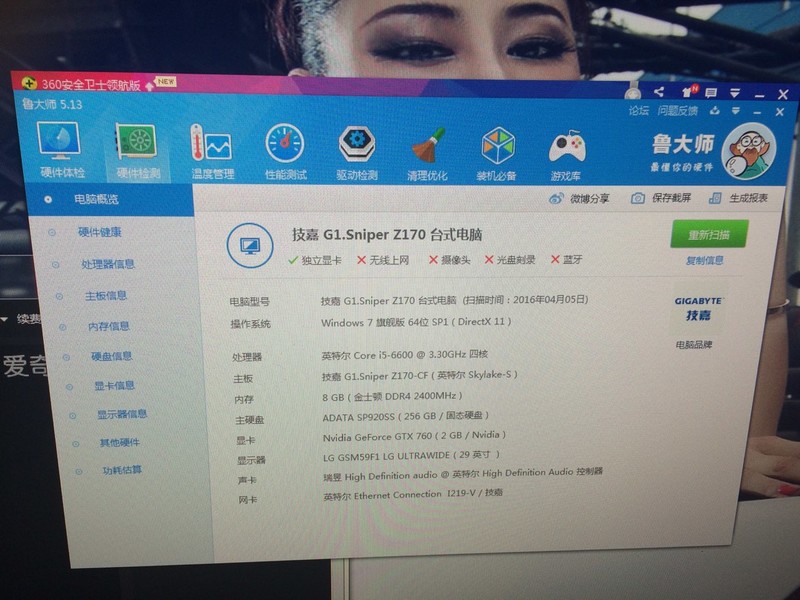Click the Windows 7 旗舰版 operating system value
Screen dimensions: 800x600
point(416,322)
